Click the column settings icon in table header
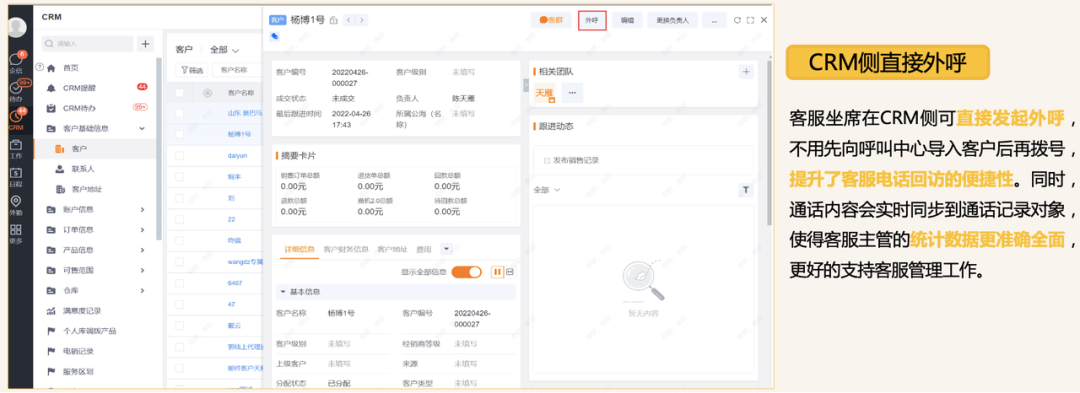Image resolution: width=1080 pixels, height=393 pixels. coord(207,93)
